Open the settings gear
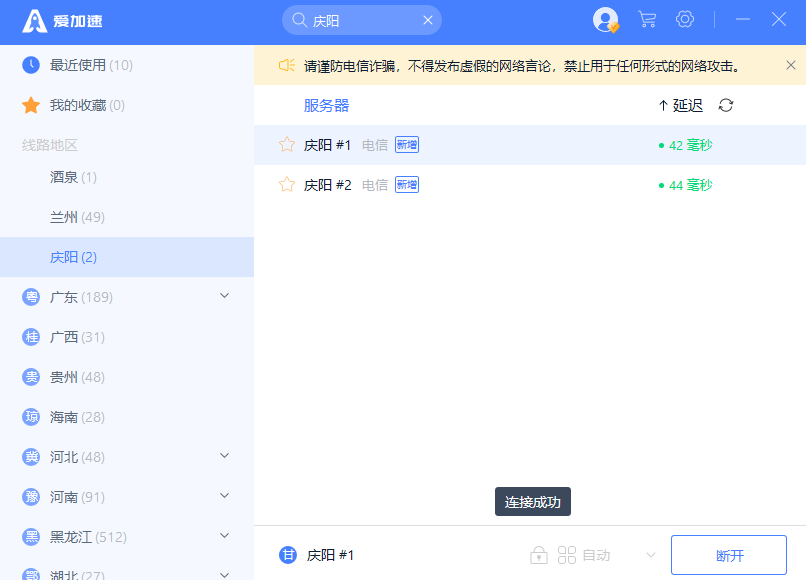 coord(685,20)
